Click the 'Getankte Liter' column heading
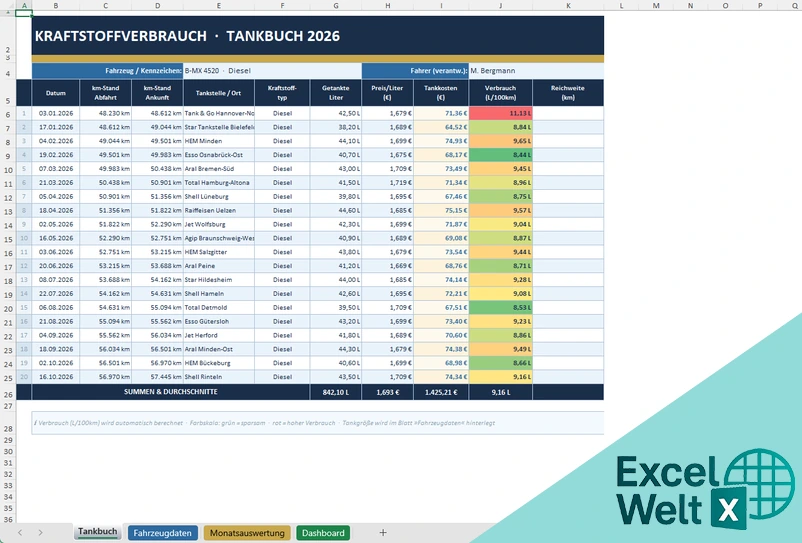802x543 pixels. (x=336, y=93)
